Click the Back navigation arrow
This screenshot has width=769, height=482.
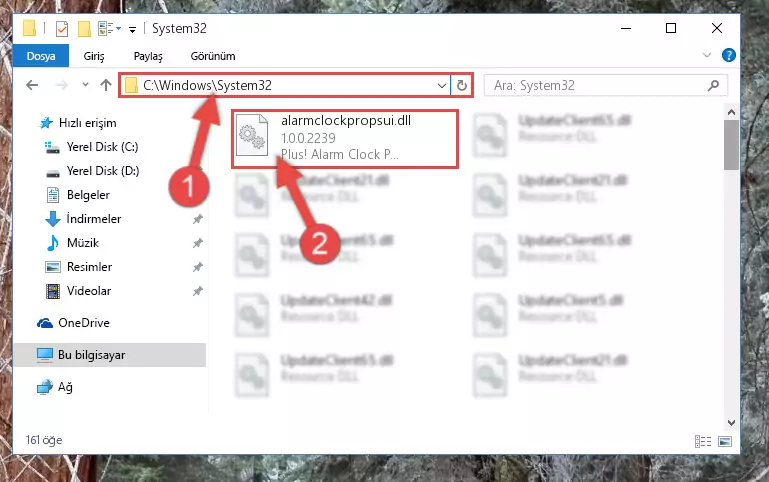tap(32, 85)
